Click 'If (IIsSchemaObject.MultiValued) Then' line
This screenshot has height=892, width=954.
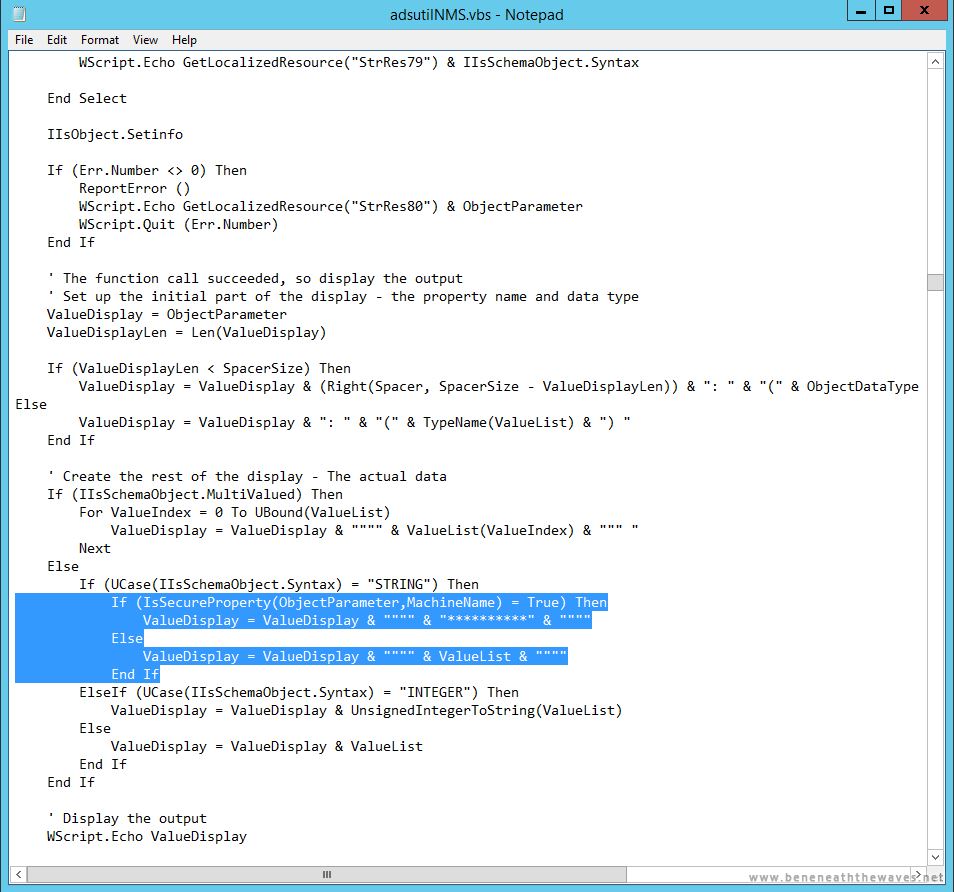[x=195, y=495]
